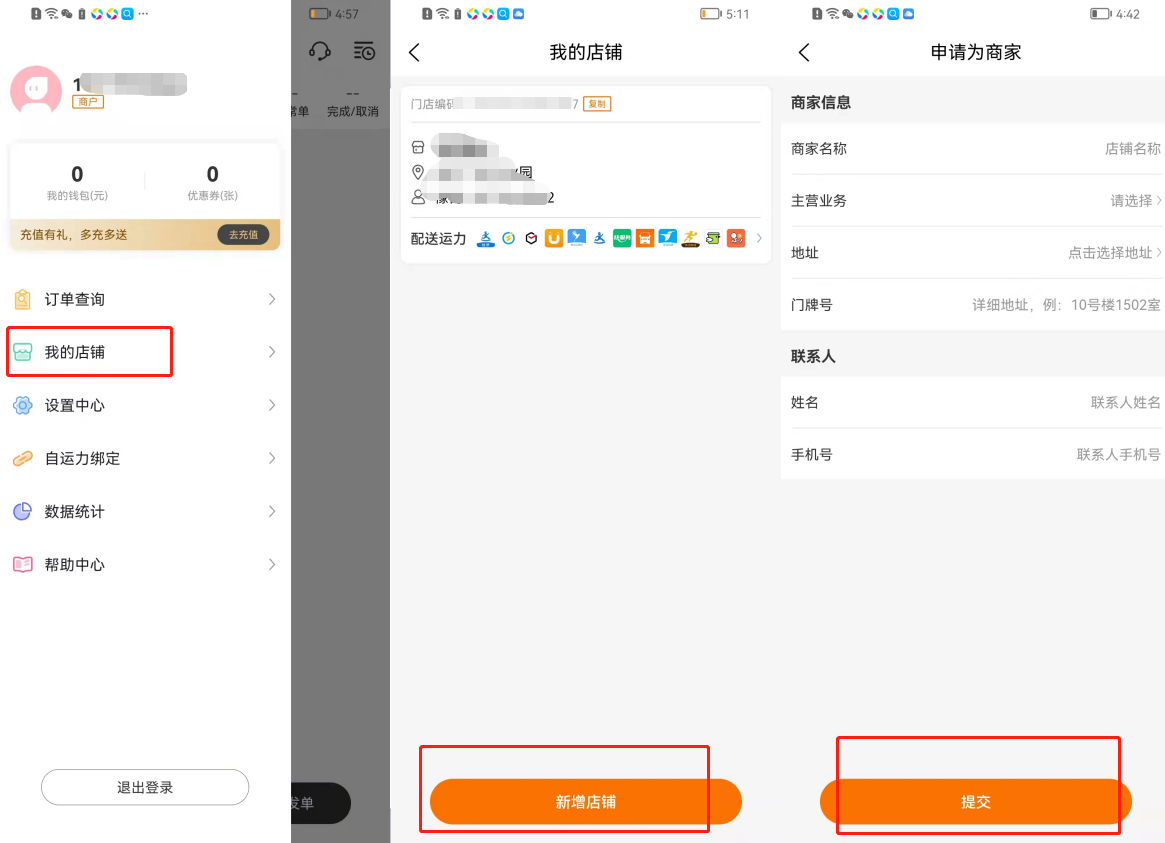Click the 商家名称 input field
This screenshot has height=843, width=1165.
973,149
